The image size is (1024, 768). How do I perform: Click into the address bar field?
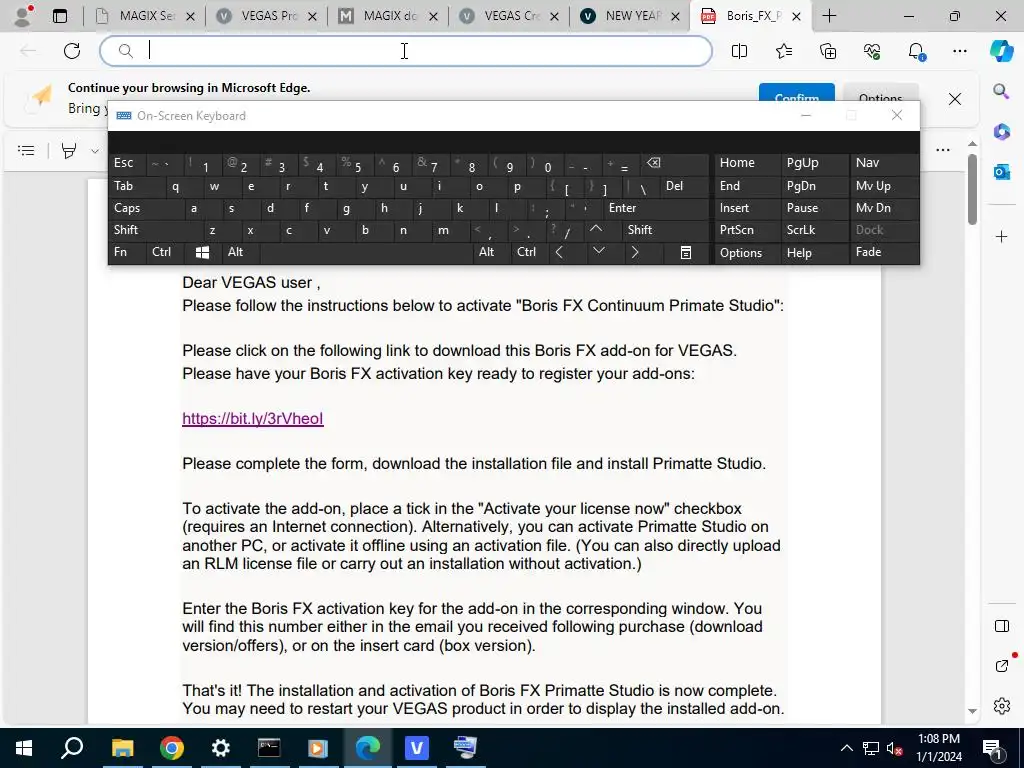405,51
